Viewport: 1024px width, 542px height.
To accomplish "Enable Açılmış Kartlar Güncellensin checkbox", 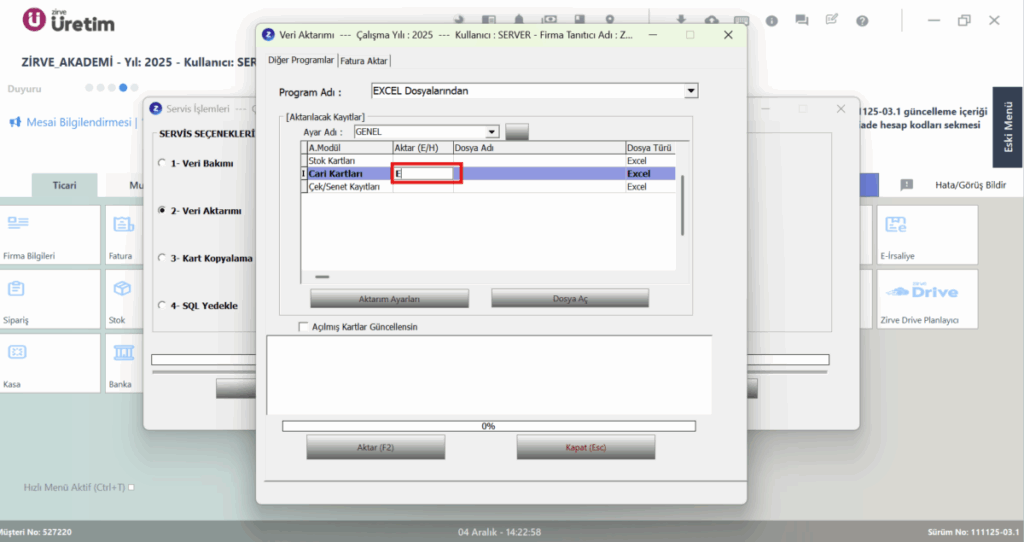I will (303, 327).
